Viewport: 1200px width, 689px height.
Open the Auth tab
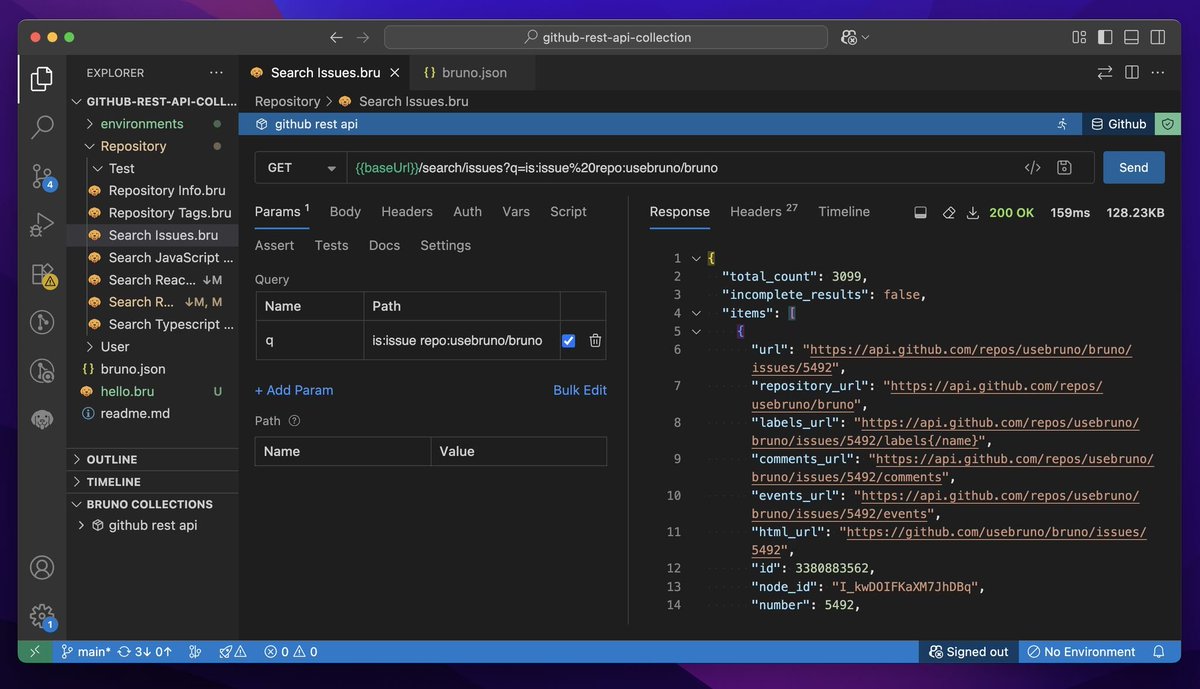(x=467, y=211)
